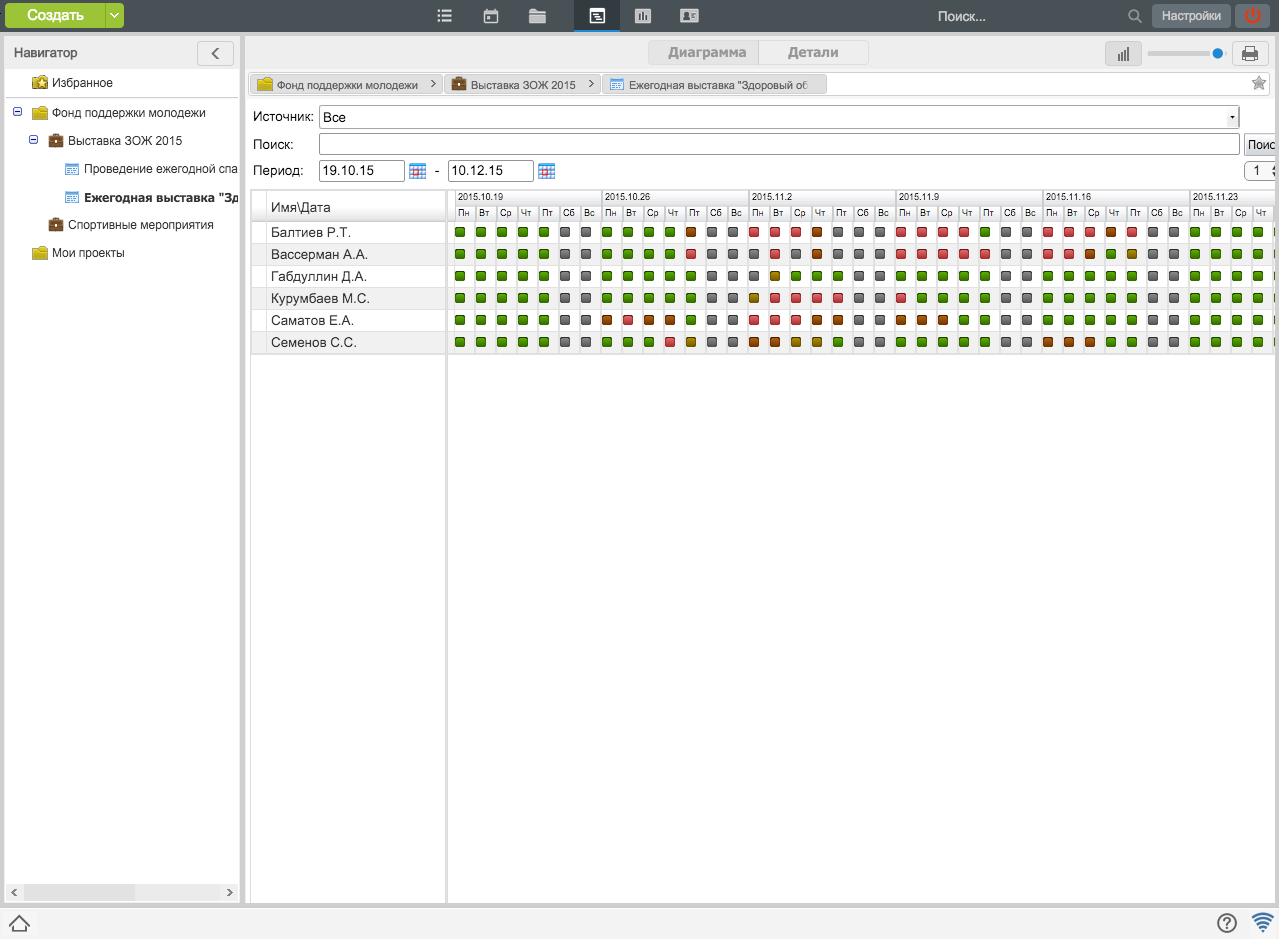1279x939 pixels.
Task: Click the name Вассерман А.А.
Action: [x=319, y=254]
